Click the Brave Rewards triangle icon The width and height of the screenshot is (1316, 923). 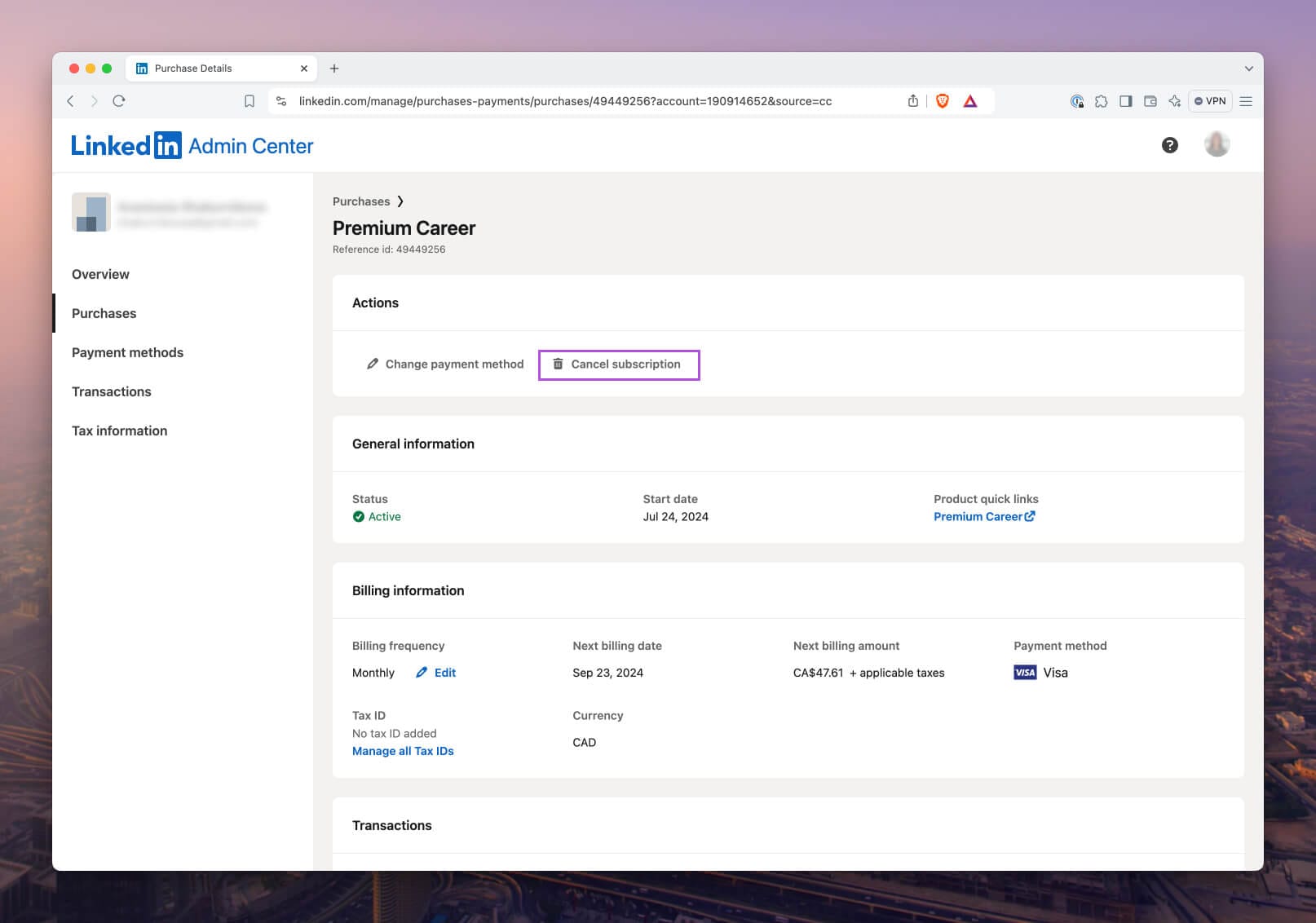970,101
